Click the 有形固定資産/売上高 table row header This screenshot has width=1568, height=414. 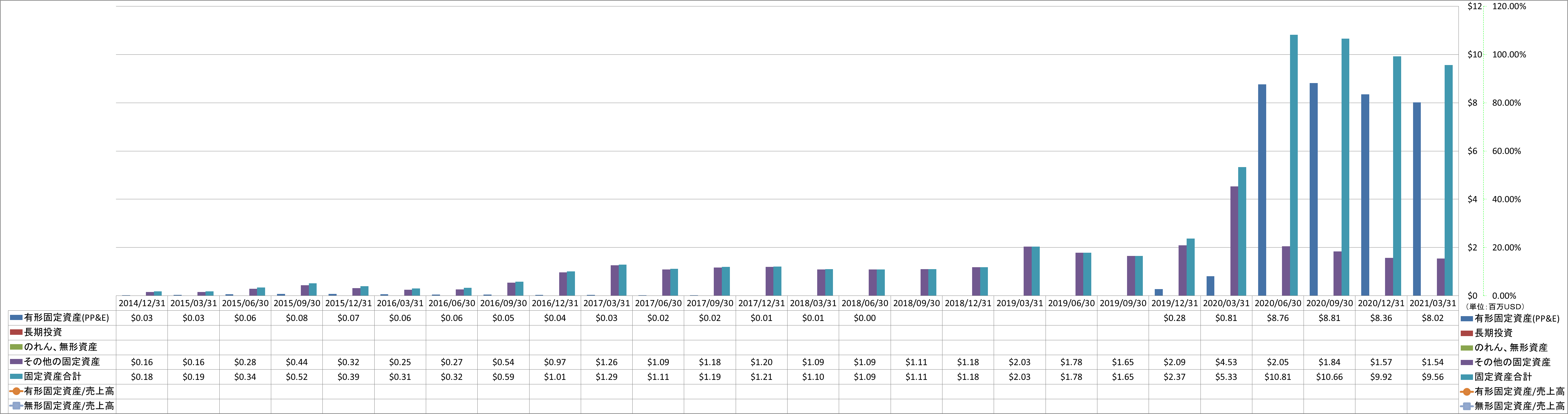[x=62, y=391]
